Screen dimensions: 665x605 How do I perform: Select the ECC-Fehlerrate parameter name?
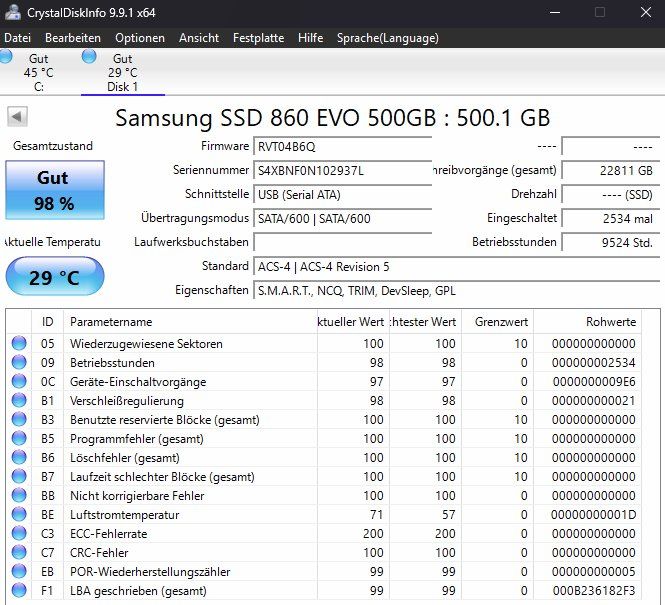point(109,534)
